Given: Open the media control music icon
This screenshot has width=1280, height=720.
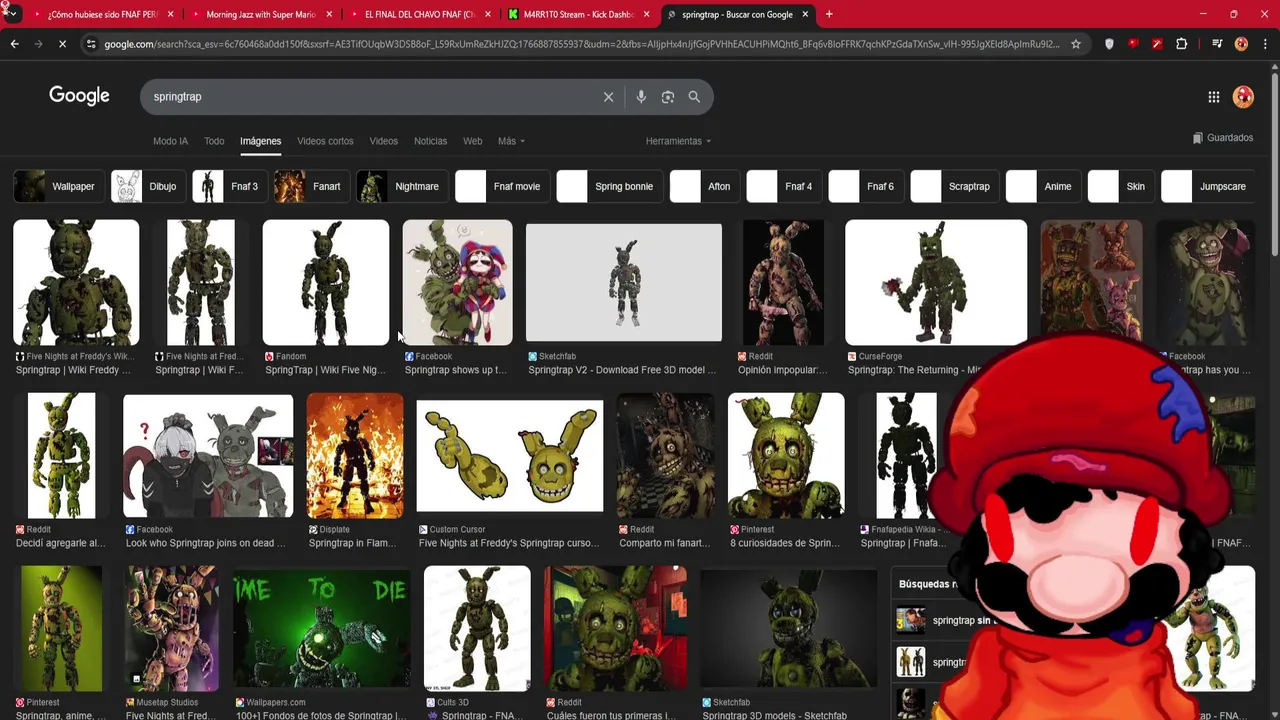Looking at the screenshot, I should pyautogui.click(x=1217, y=44).
